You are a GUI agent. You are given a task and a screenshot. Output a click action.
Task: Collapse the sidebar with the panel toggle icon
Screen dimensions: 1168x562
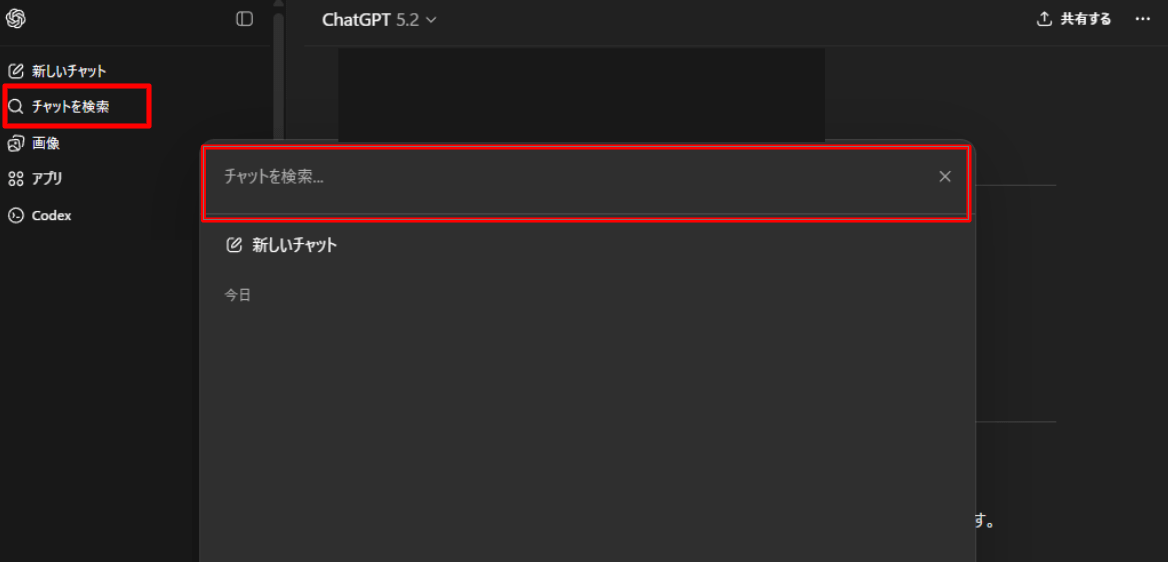(x=244, y=19)
